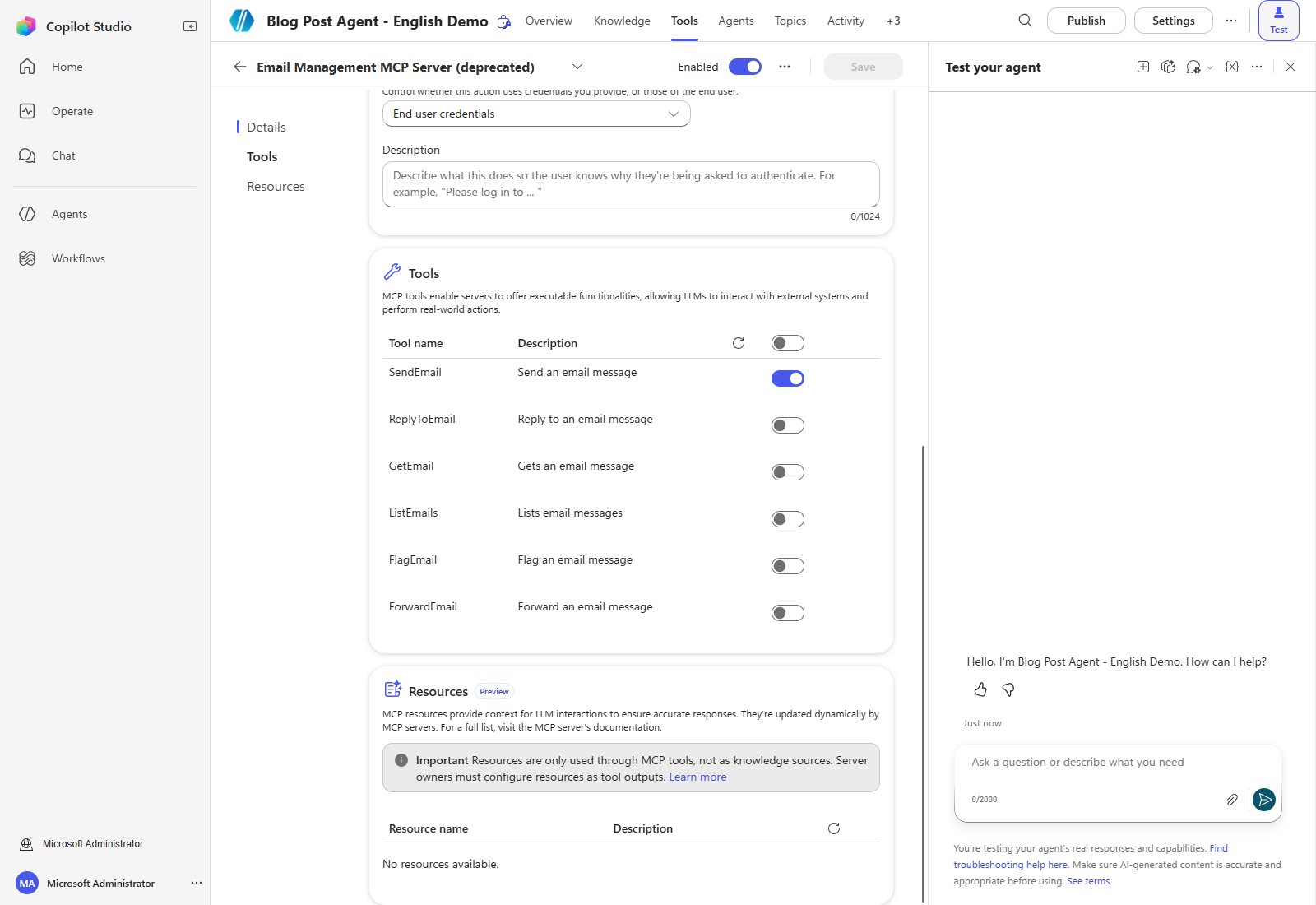Open top bar more options ellipsis
The height and width of the screenshot is (905, 1316).
click(1231, 21)
